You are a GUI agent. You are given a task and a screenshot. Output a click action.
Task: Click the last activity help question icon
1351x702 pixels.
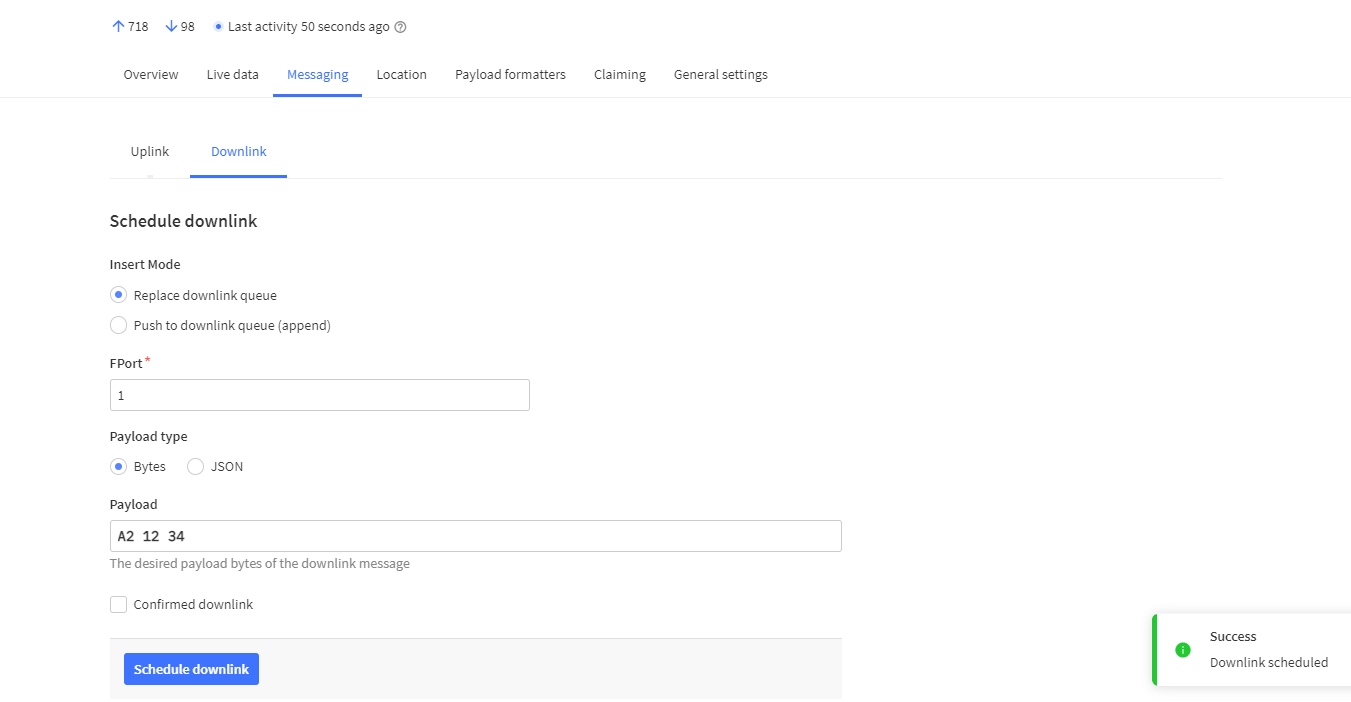pyautogui.click(x=401, y=27)
